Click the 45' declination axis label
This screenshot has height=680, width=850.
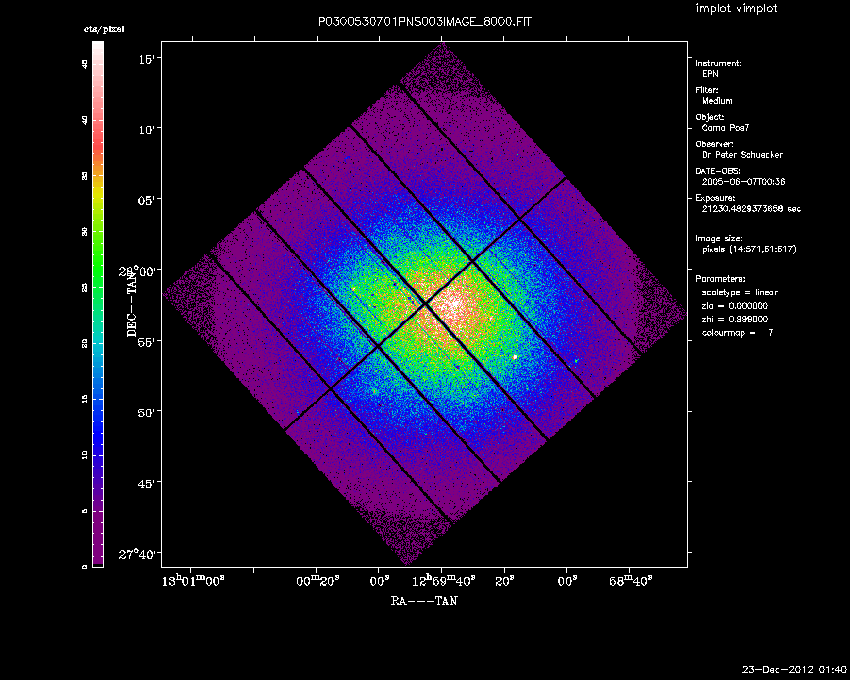(x=146, y=483)
